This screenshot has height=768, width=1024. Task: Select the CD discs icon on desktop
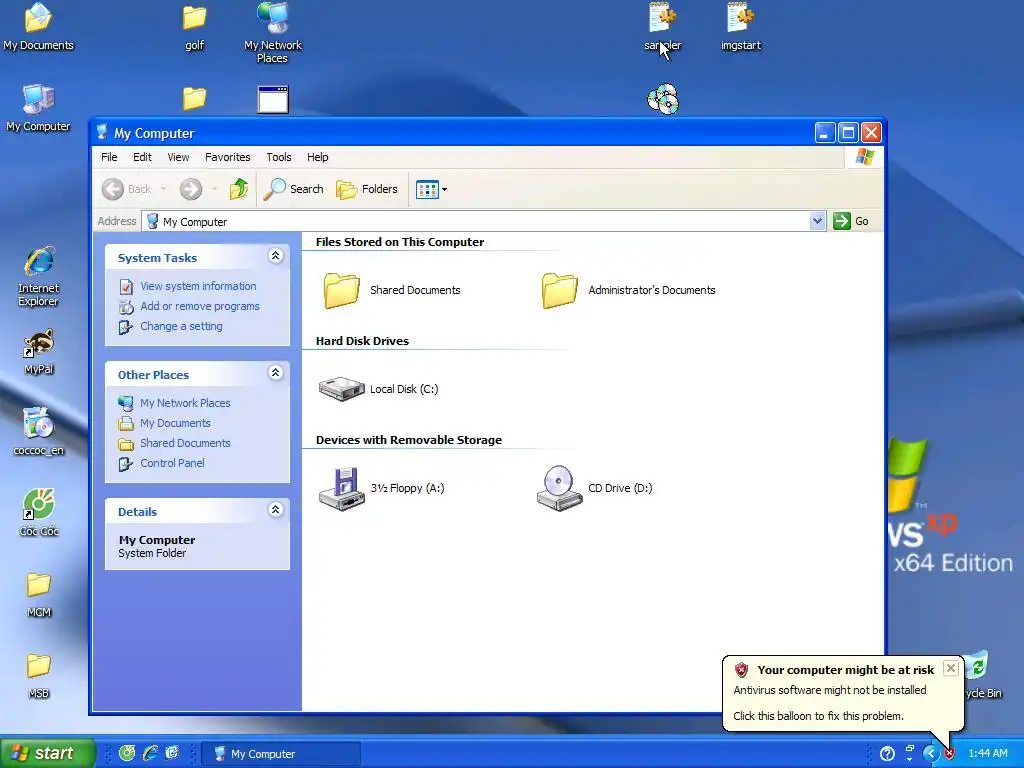pyautogui.click(x=662, y=99)
